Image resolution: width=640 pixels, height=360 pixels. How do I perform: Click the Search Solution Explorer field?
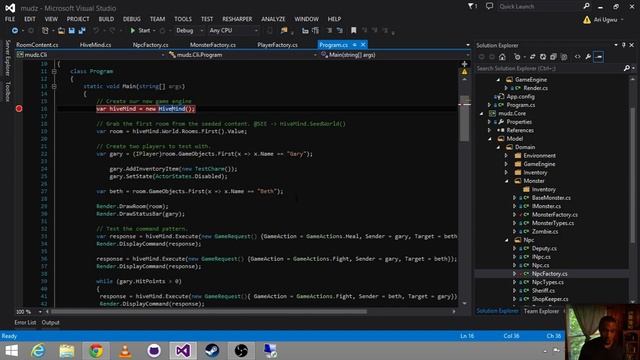[549, 68]
